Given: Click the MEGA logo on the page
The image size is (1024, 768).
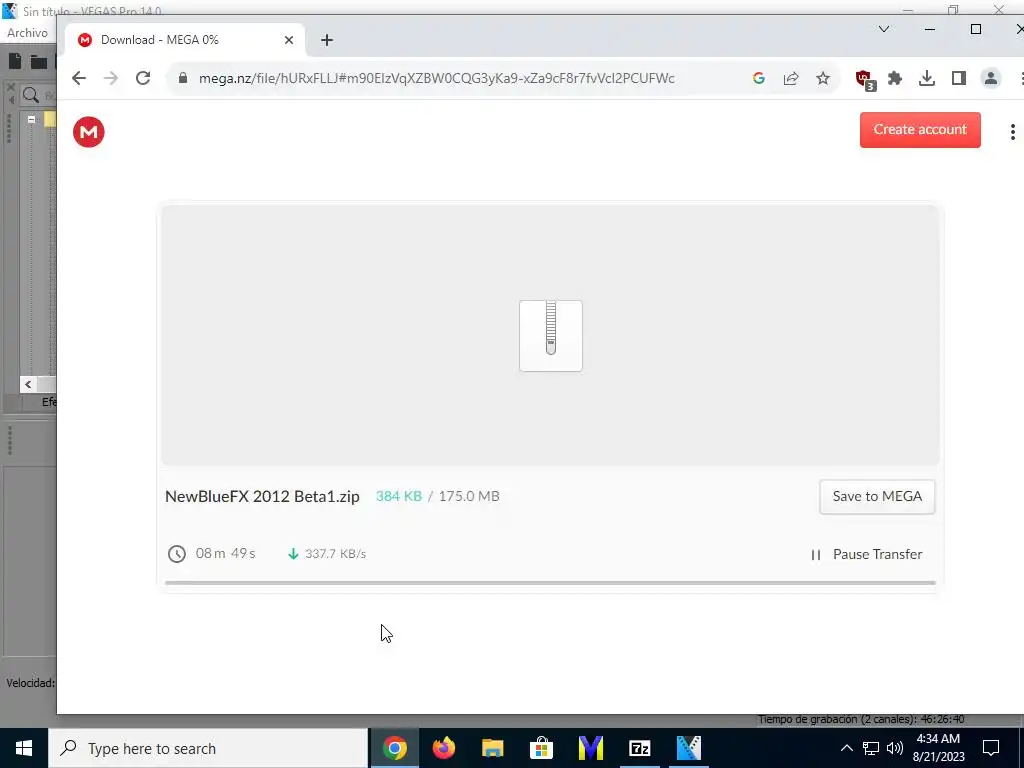Looking at the screenshot, I should pos(89,132).
